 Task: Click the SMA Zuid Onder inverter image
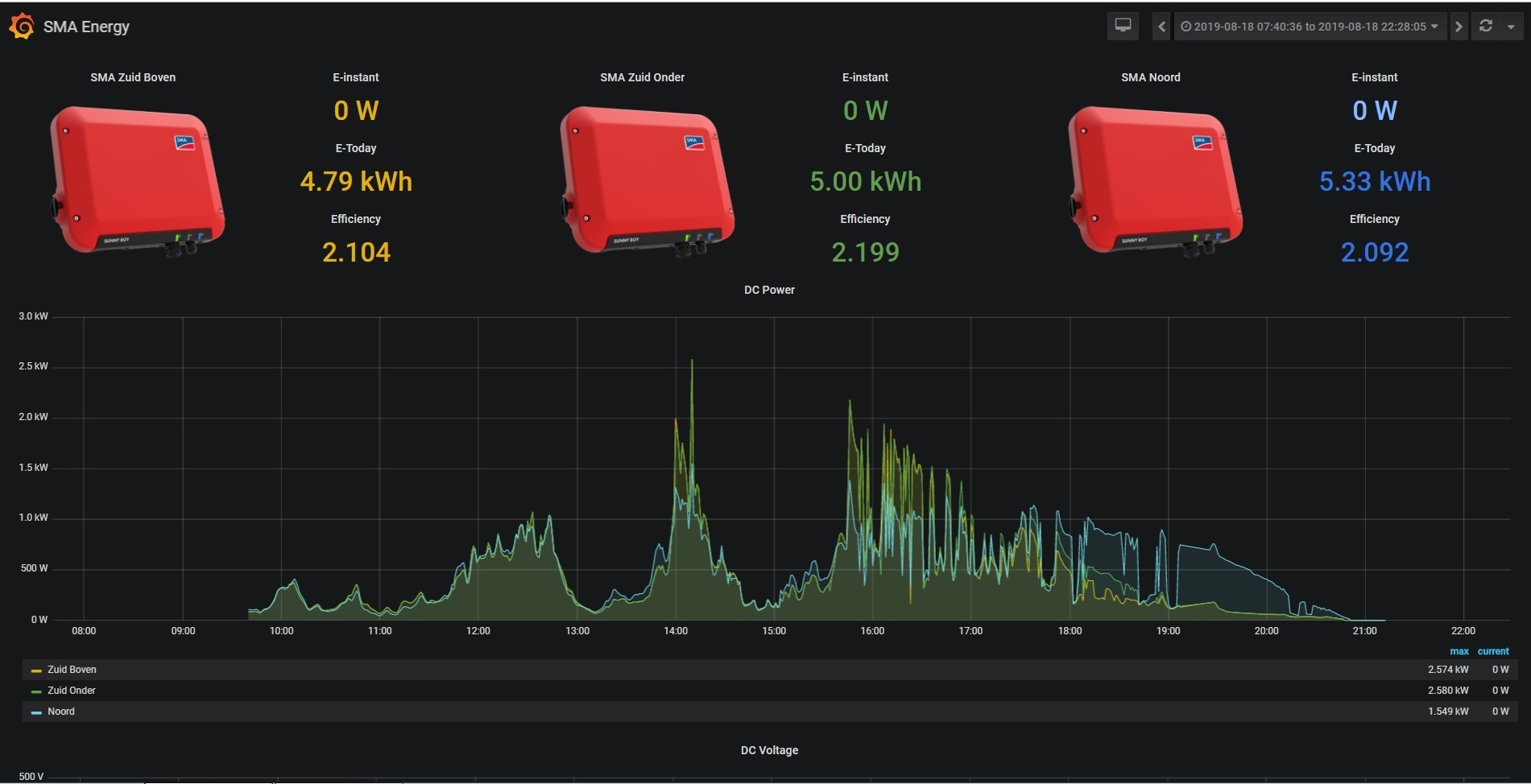click(x=647, y=181)
